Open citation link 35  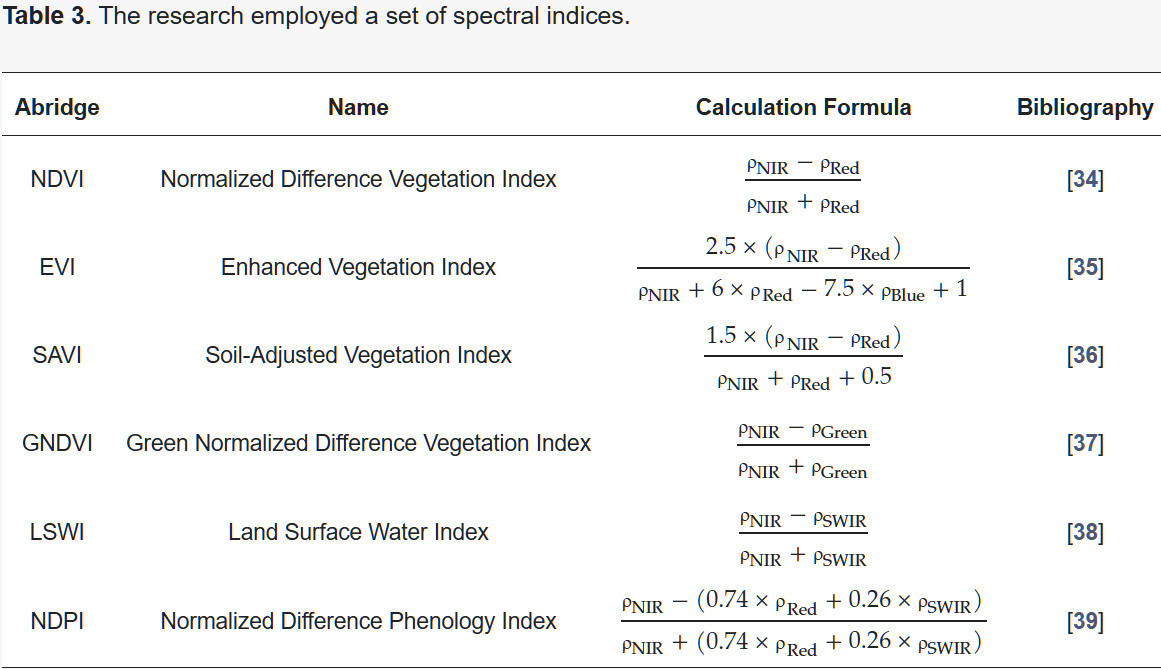click(1085, 268)
